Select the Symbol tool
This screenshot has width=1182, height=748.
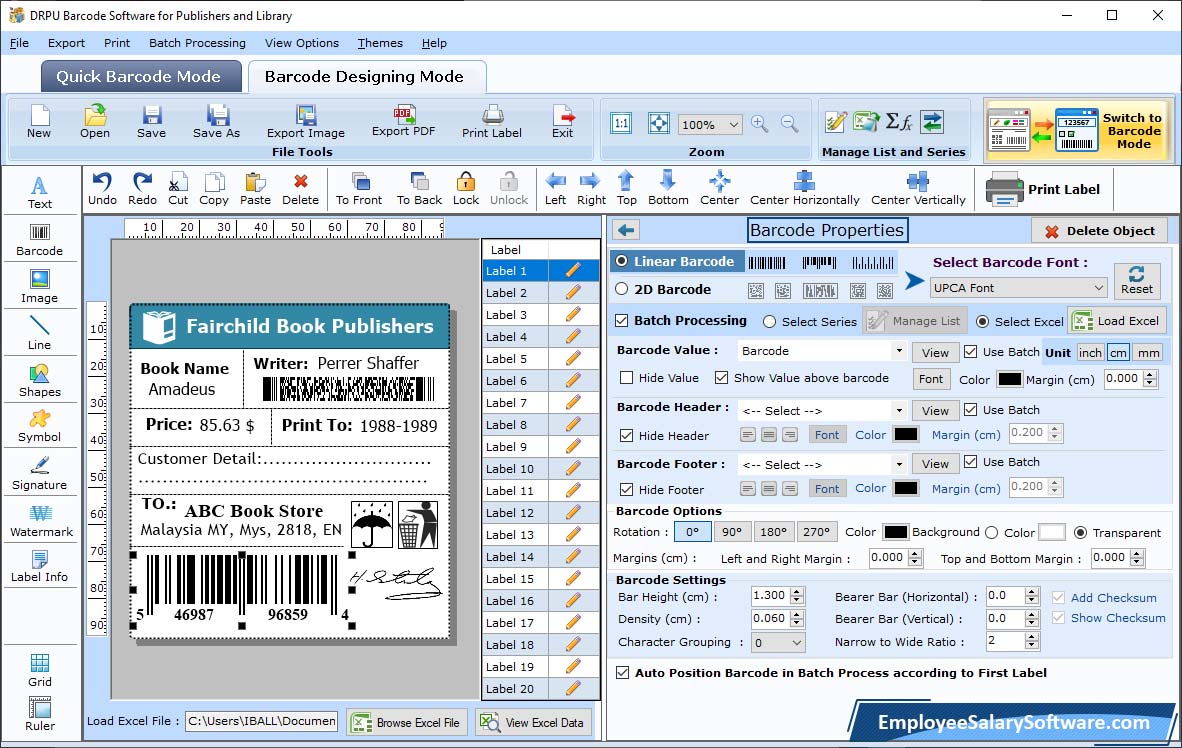point(39,426)
